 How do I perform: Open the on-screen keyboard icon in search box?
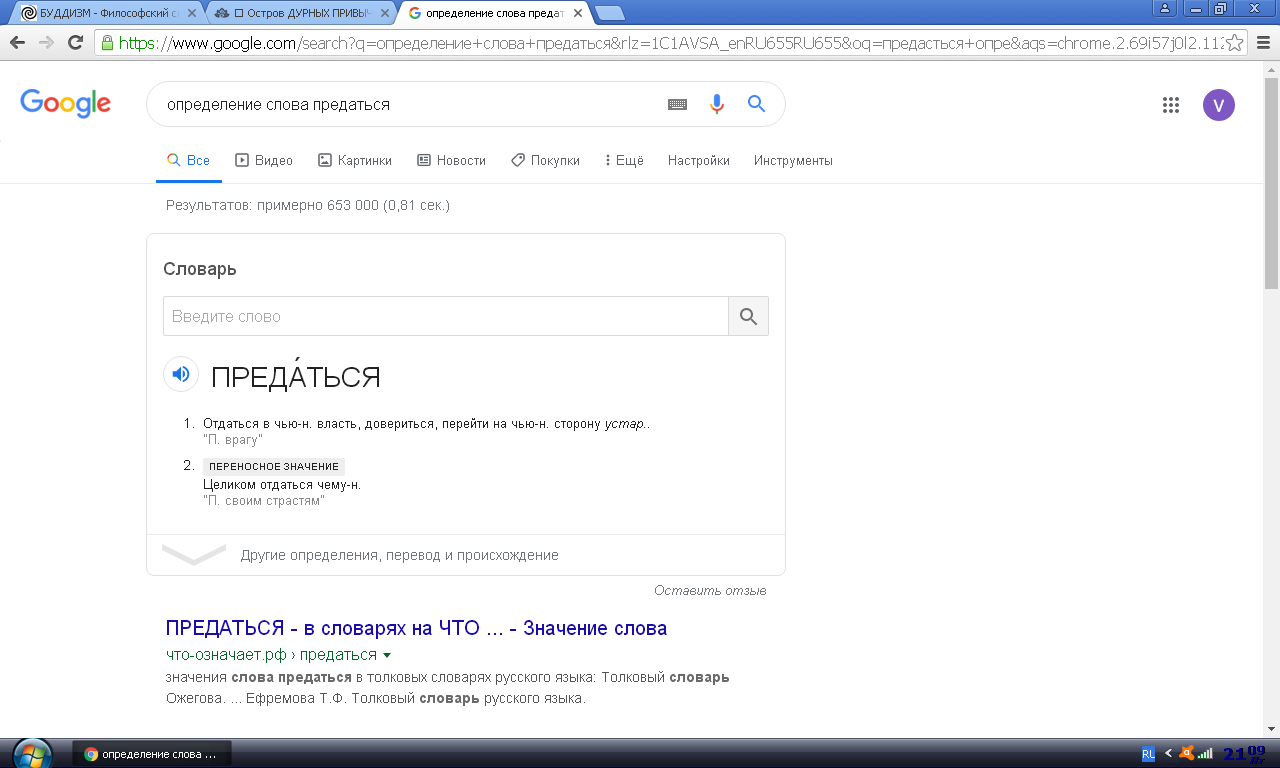coord(677,104)
